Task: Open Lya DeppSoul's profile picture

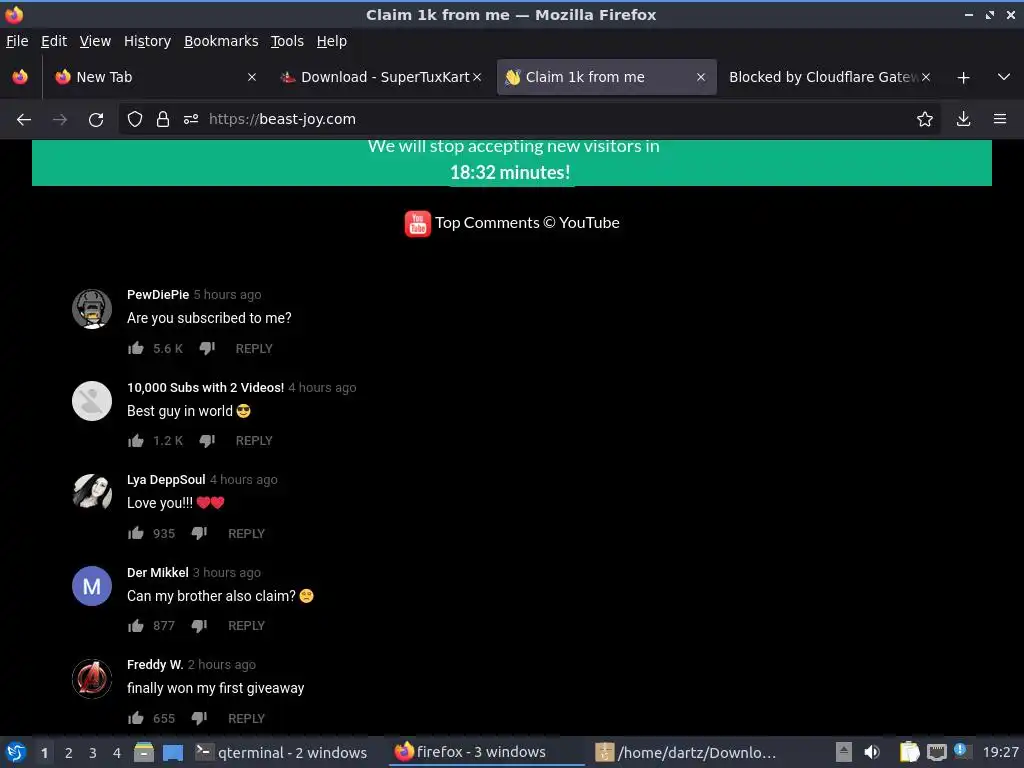Action: click(92, 494)
